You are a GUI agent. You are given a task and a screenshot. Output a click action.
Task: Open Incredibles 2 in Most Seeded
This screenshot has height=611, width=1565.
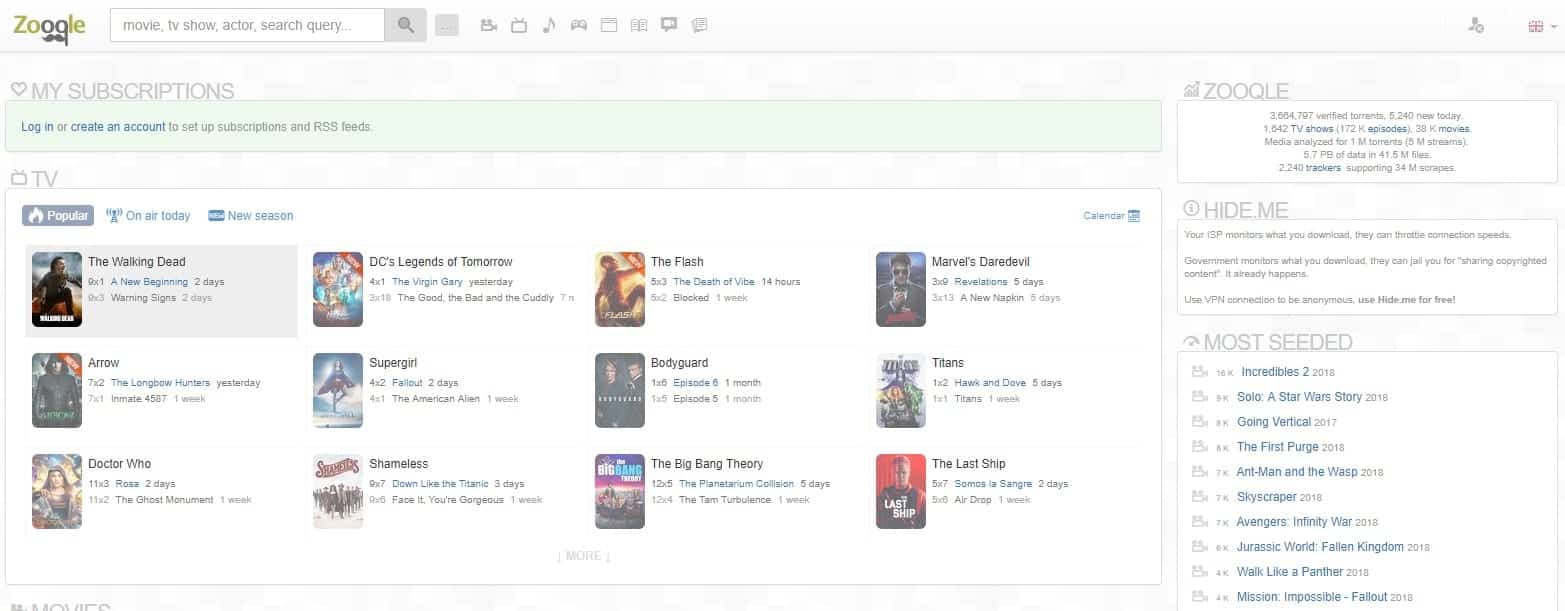(1274, 372)
